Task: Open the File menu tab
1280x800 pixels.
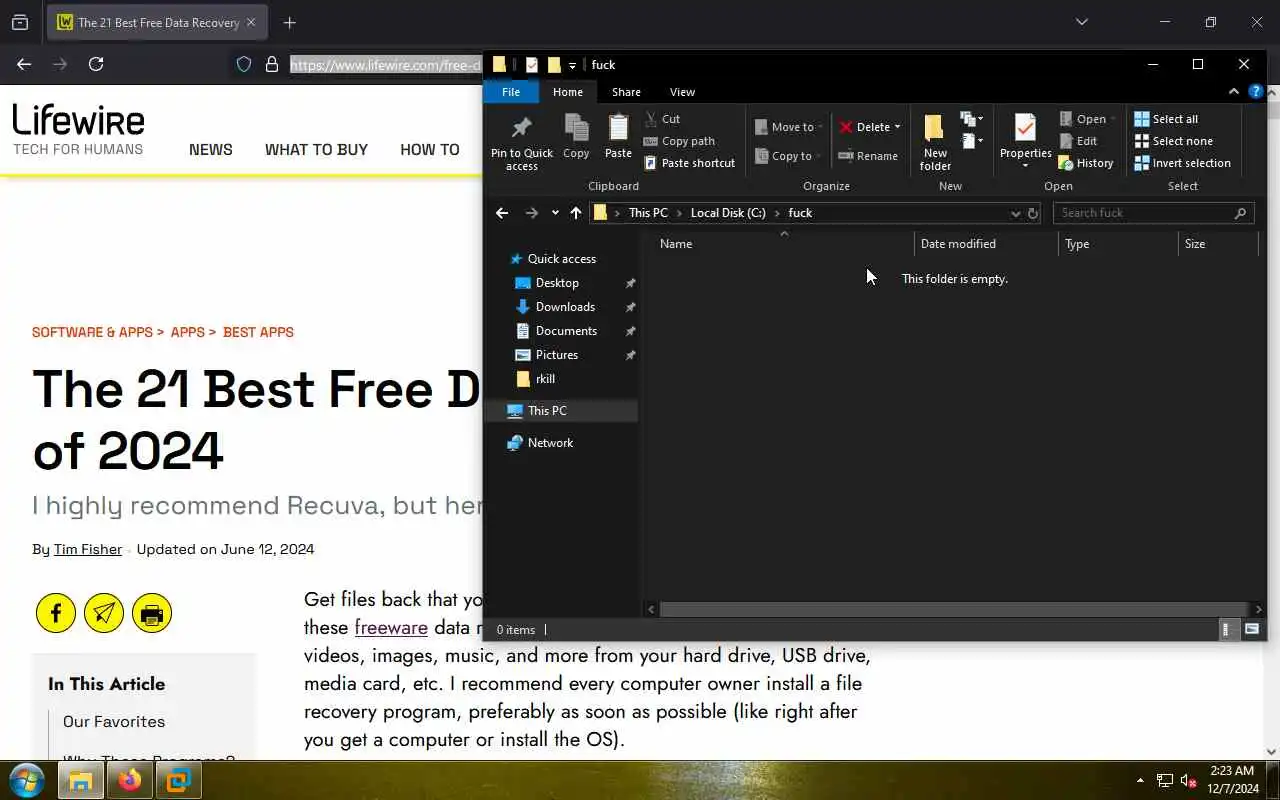Action: [511, 92]
